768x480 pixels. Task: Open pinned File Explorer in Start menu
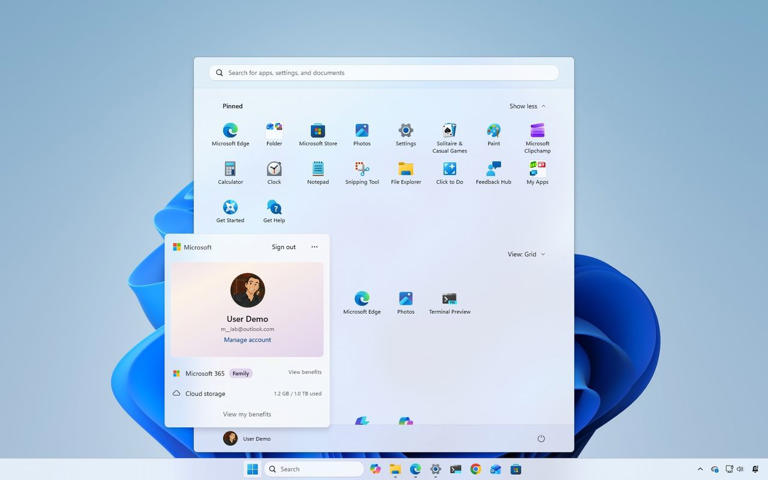click(406, 172)
